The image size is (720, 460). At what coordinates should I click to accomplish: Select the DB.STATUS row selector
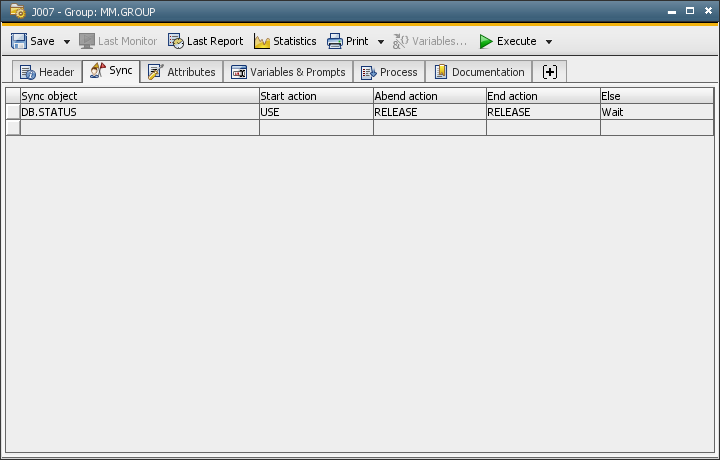pos(13,112)
